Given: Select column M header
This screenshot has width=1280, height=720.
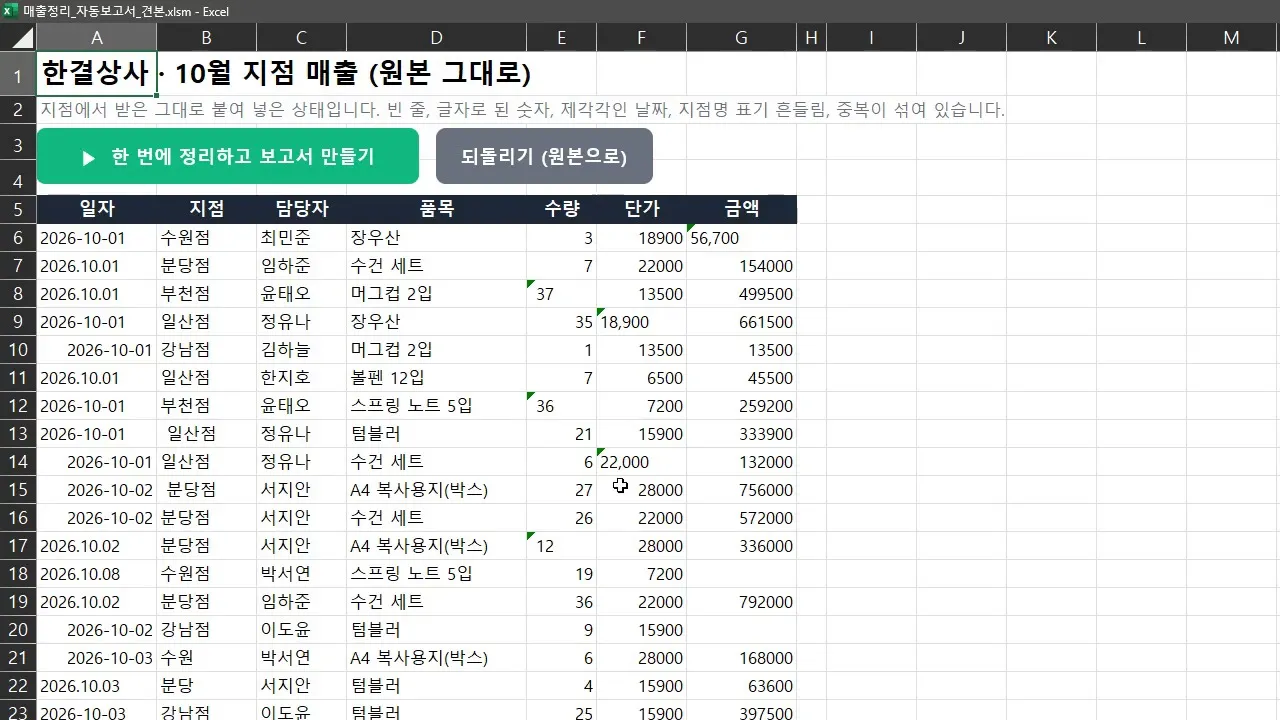Looking at the screenshot, I should click(x=1231, y=38).
